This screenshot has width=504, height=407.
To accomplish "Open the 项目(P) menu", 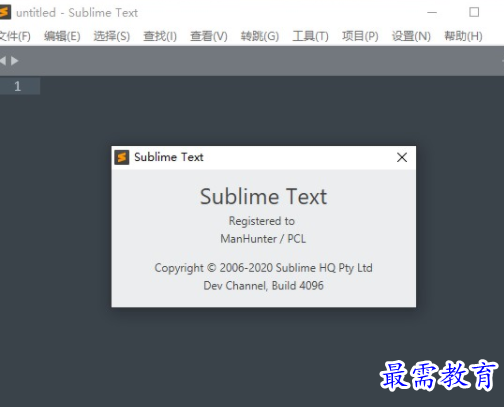I will [x=360, y=36].
